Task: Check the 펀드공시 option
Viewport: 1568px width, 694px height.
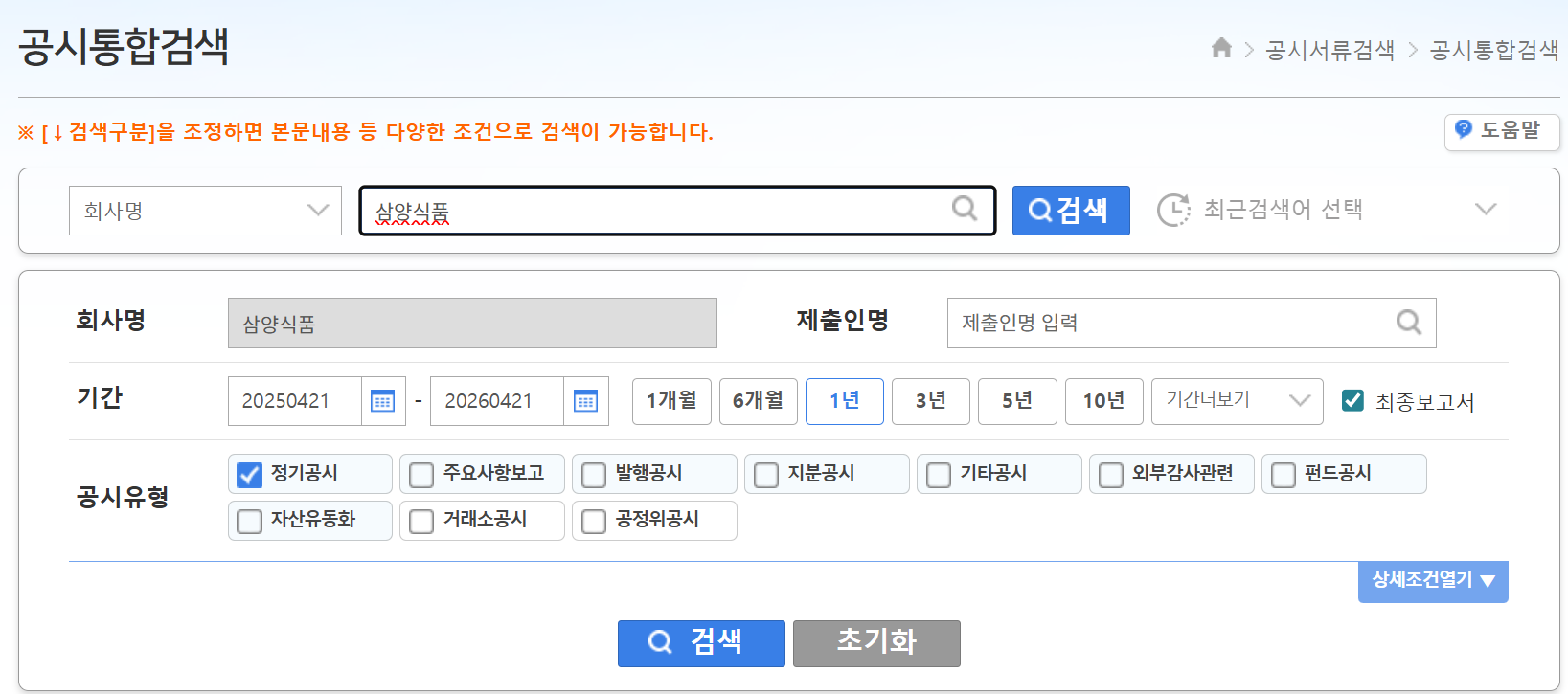Action: coord(1284,475)
